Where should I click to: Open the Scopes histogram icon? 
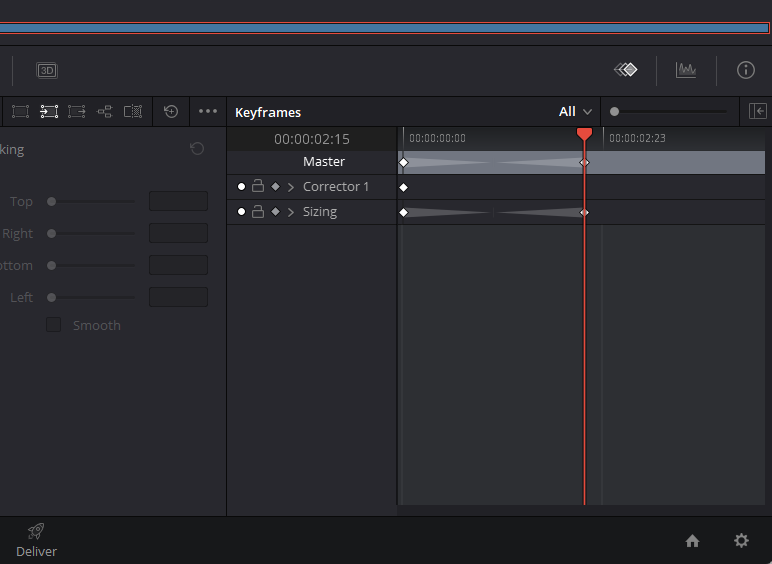[x=686, y=70]
